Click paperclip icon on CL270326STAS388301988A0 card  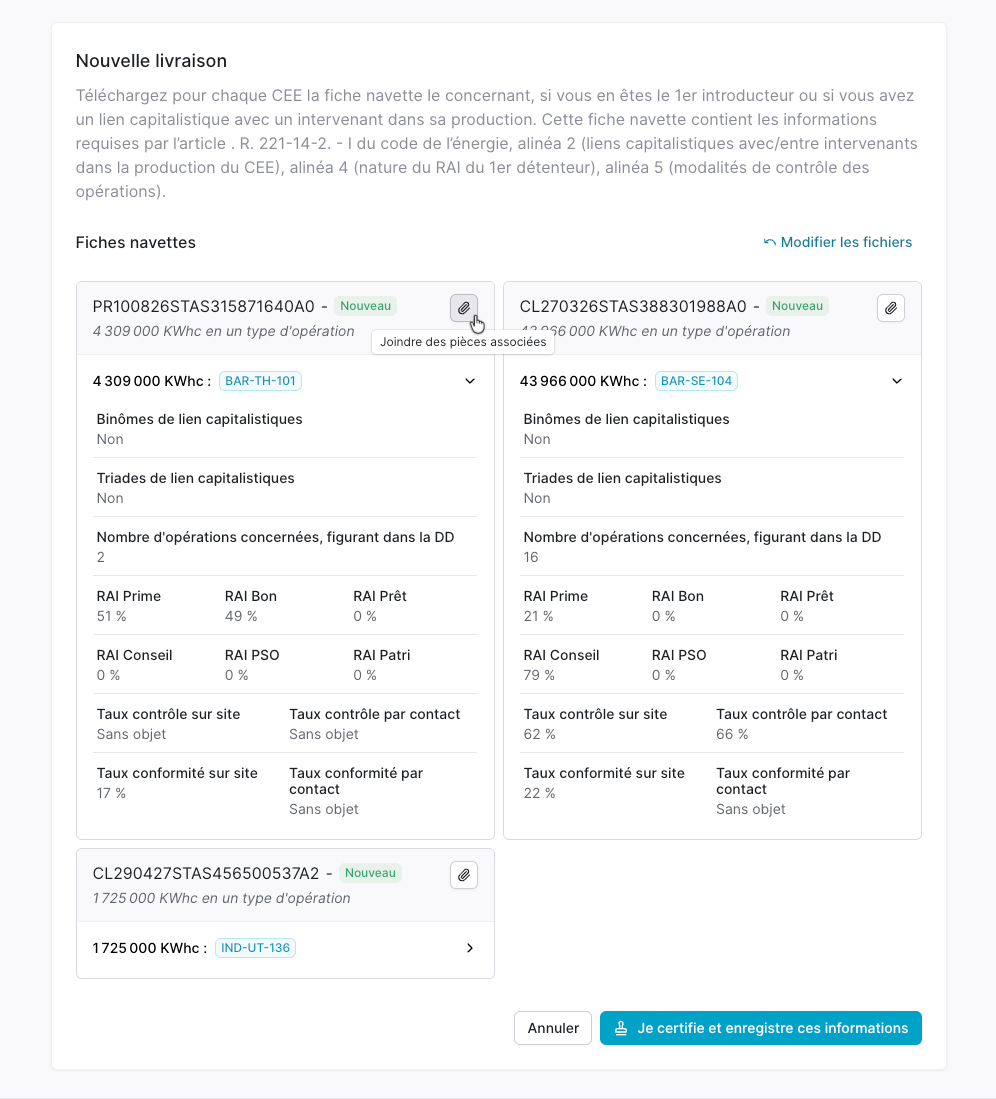point(890,308)
